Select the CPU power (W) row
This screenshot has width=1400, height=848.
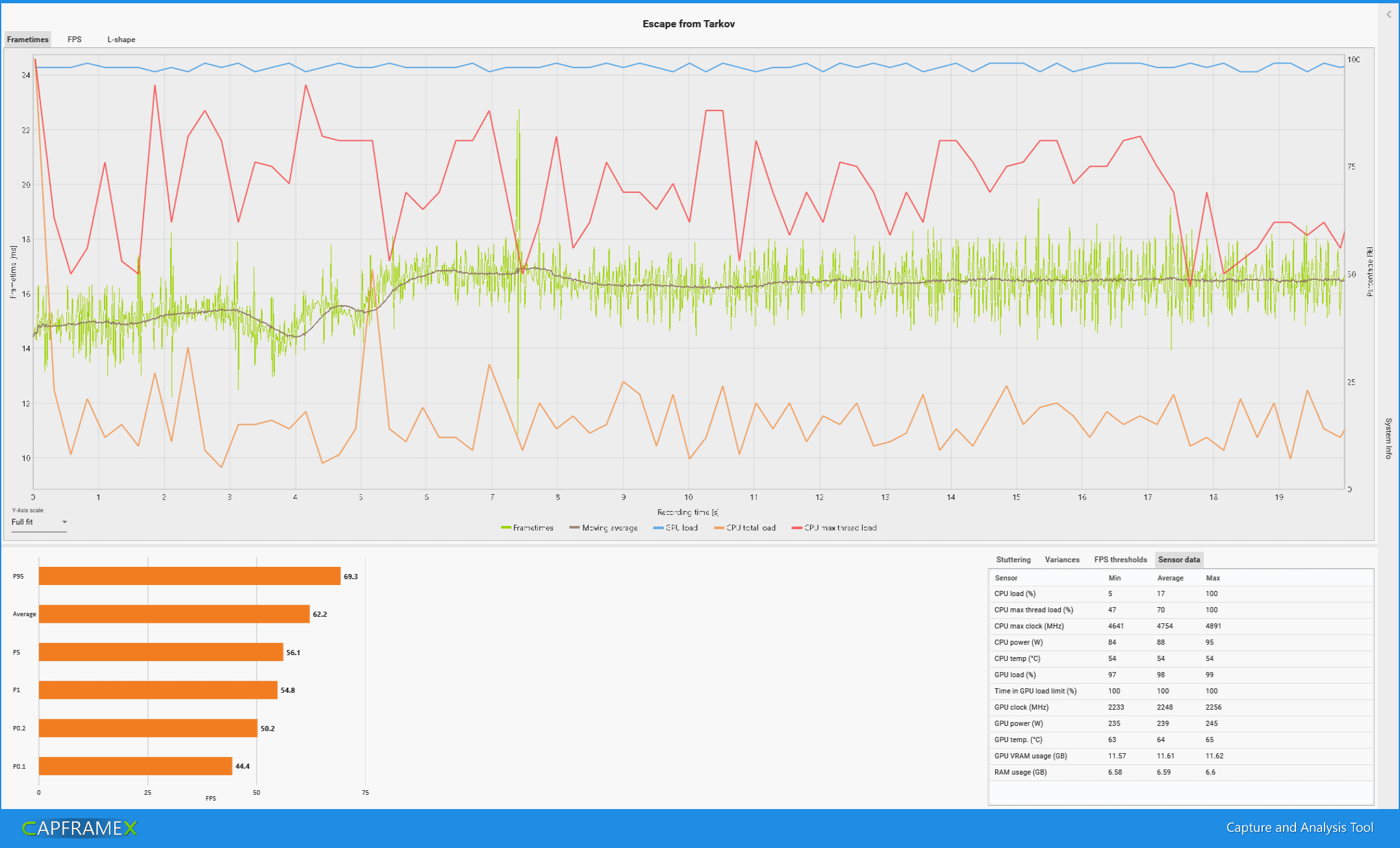tap(1180, 642)
